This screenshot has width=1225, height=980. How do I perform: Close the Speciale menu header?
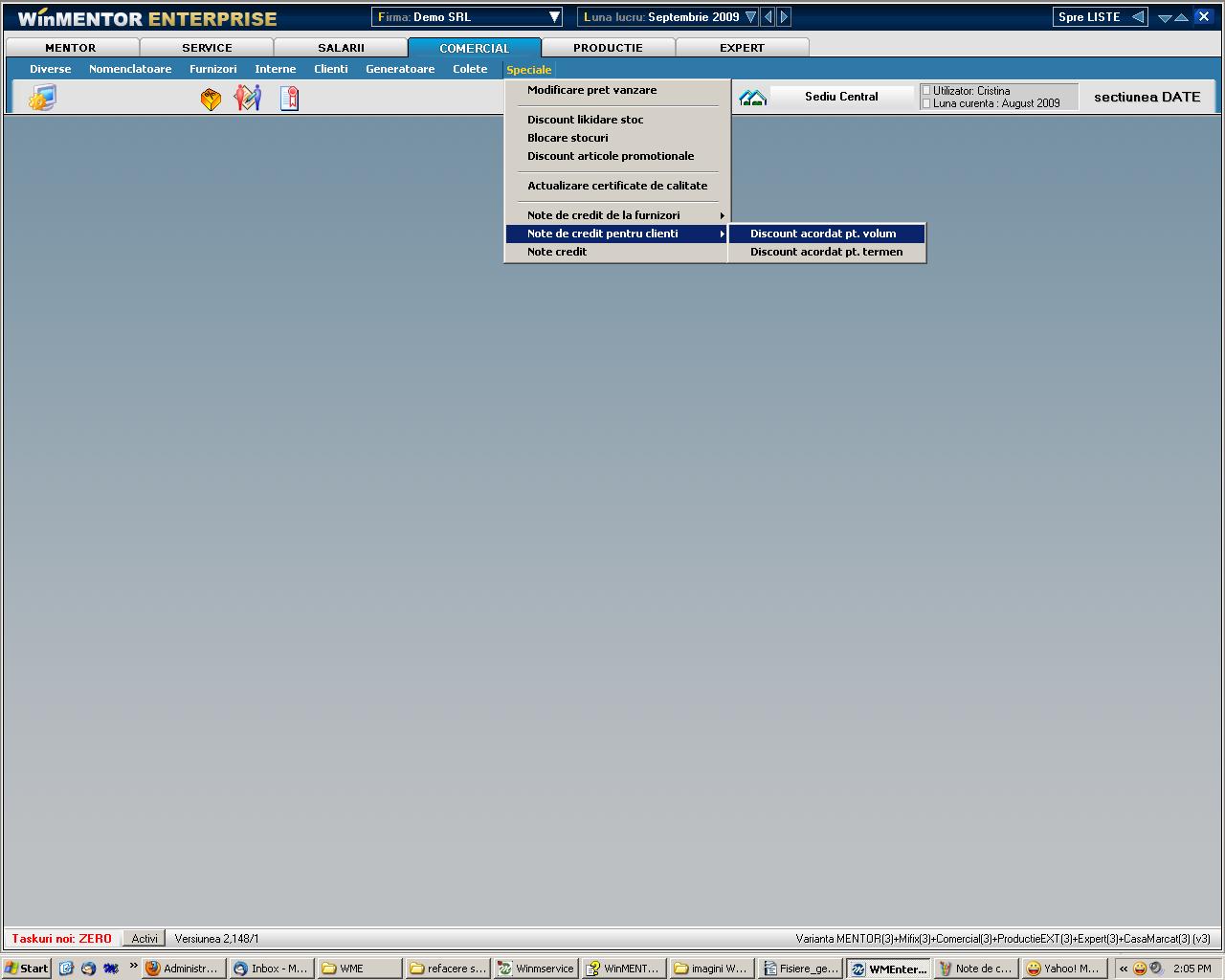pos(529,70)
